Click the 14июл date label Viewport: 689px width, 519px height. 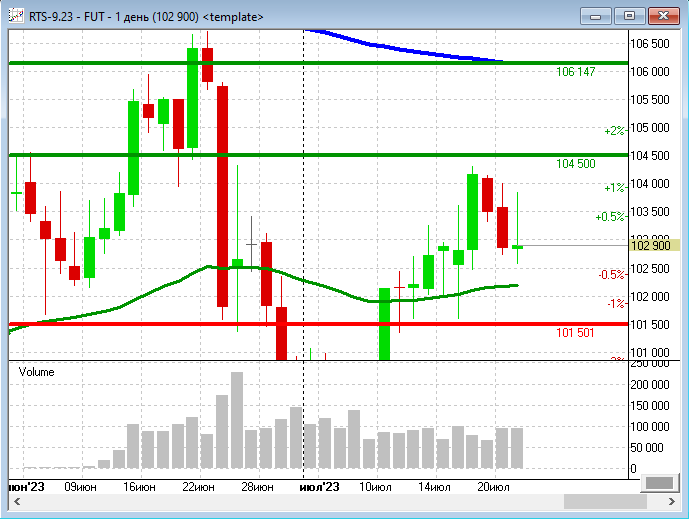tap(434, 487)
